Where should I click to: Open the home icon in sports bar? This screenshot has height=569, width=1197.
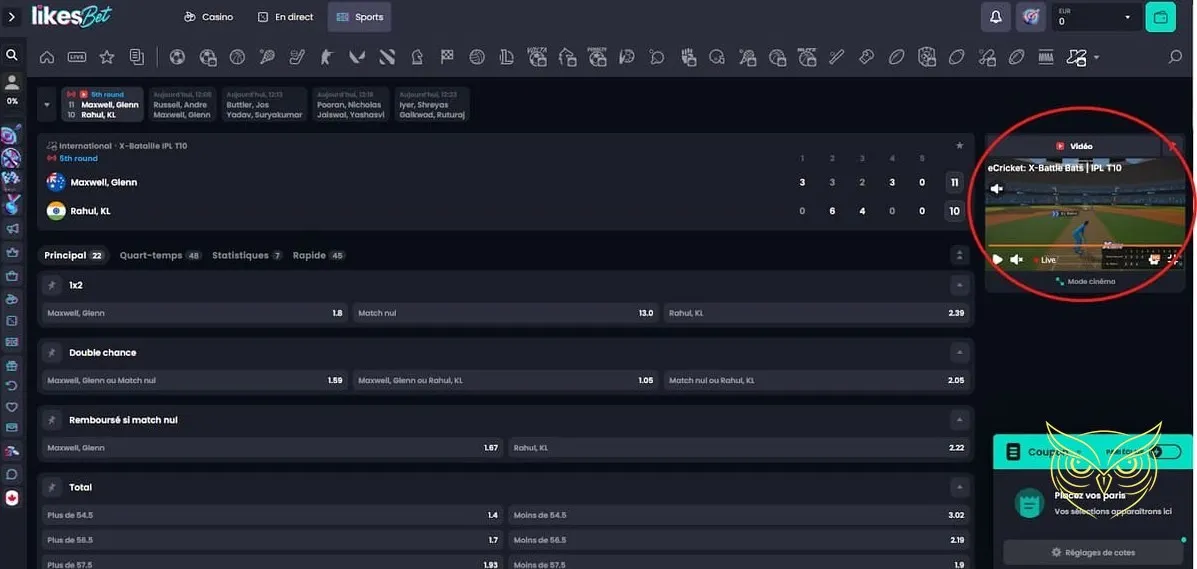tap(47, 57)
